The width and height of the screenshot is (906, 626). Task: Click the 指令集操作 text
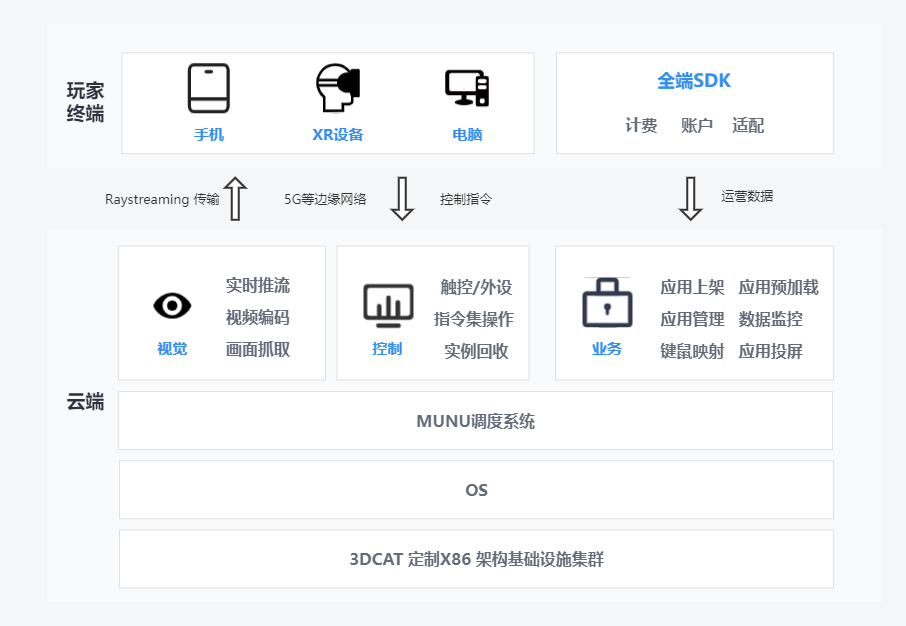(x=474, y=319)
